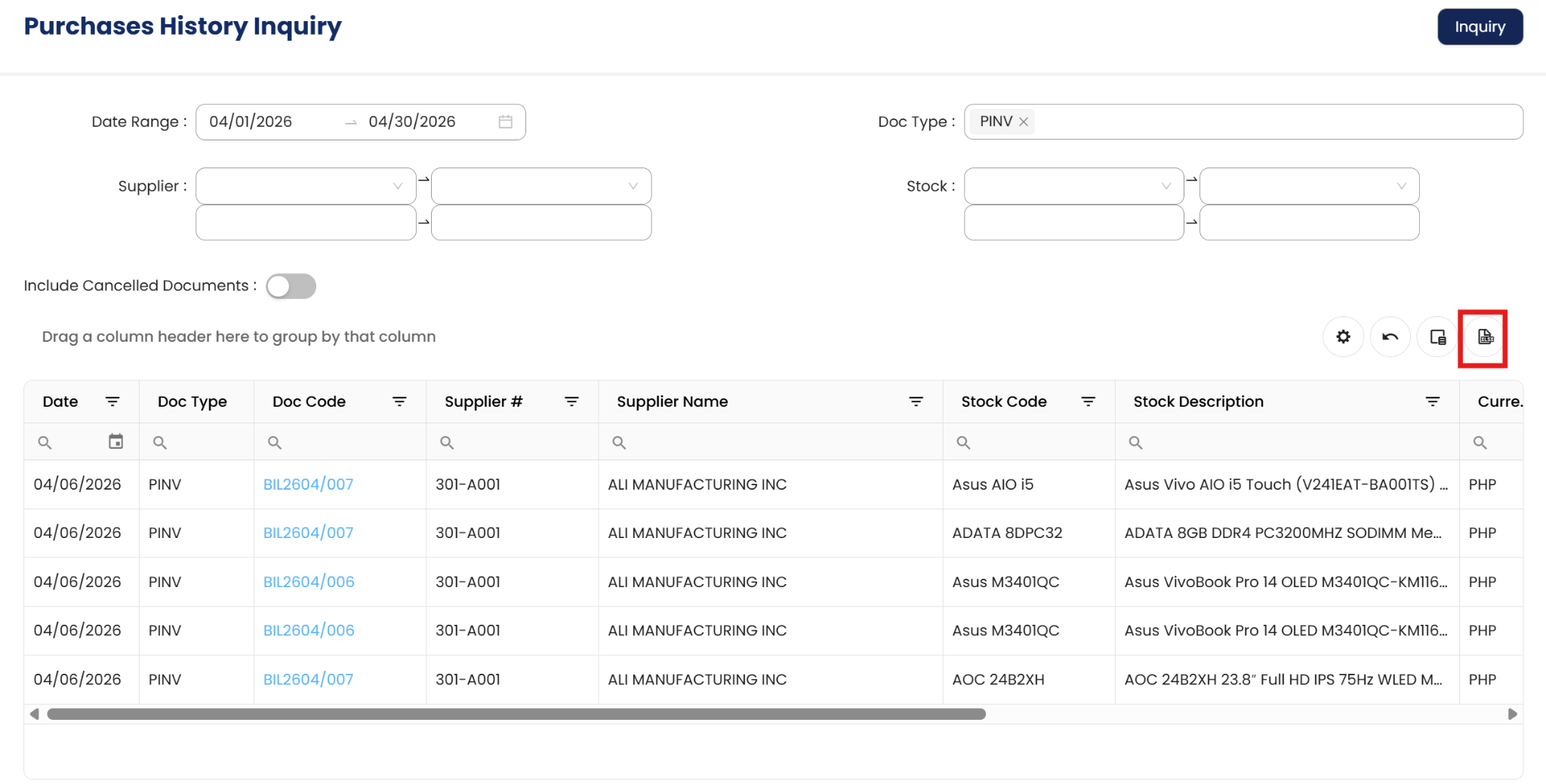
Task: Click the search magnifier under Doc Type column
Action: 160,442
